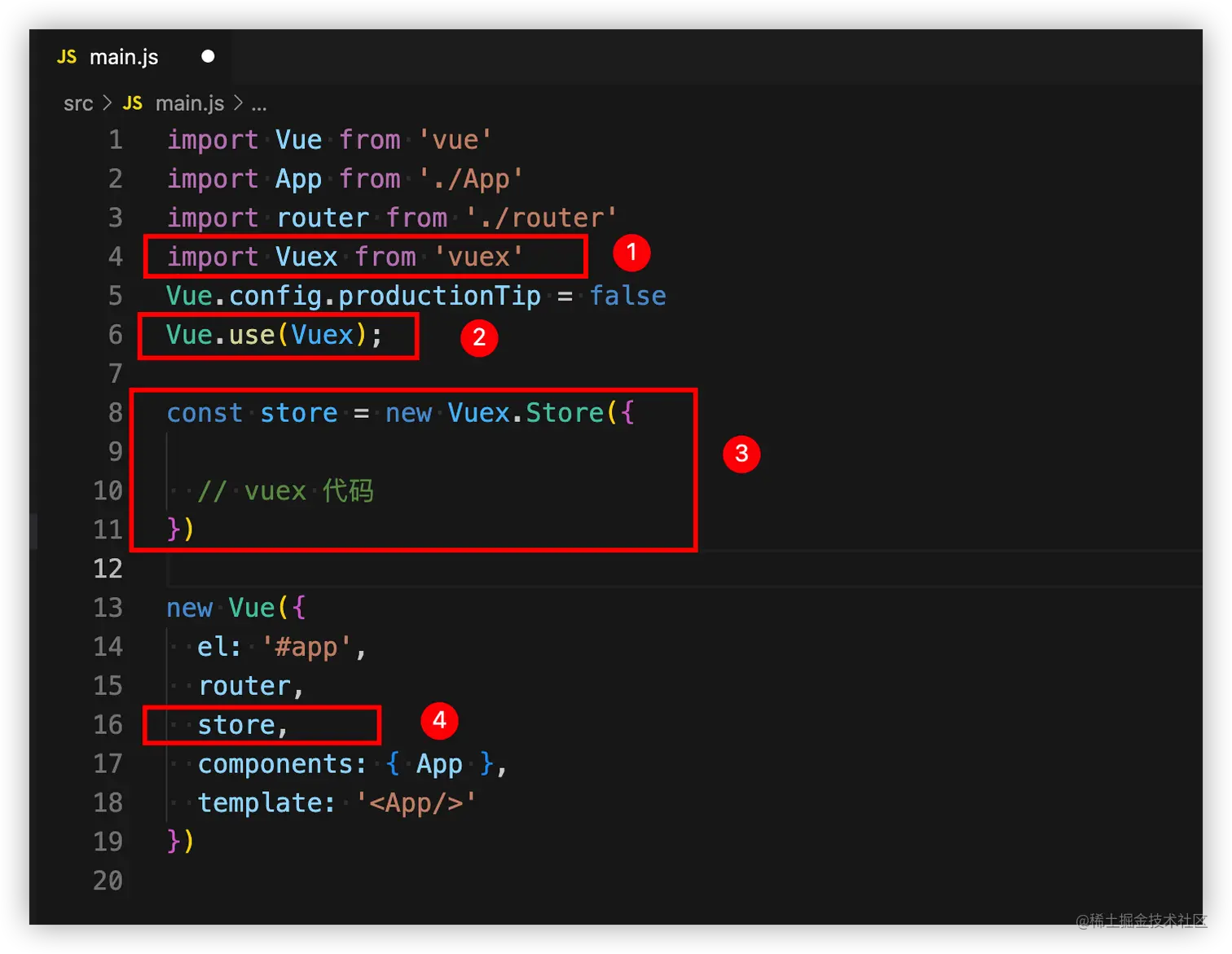Viewport: 1232px width, 954px height.
Task: Click the store variable name on line 8
Action: click(298, 413)
